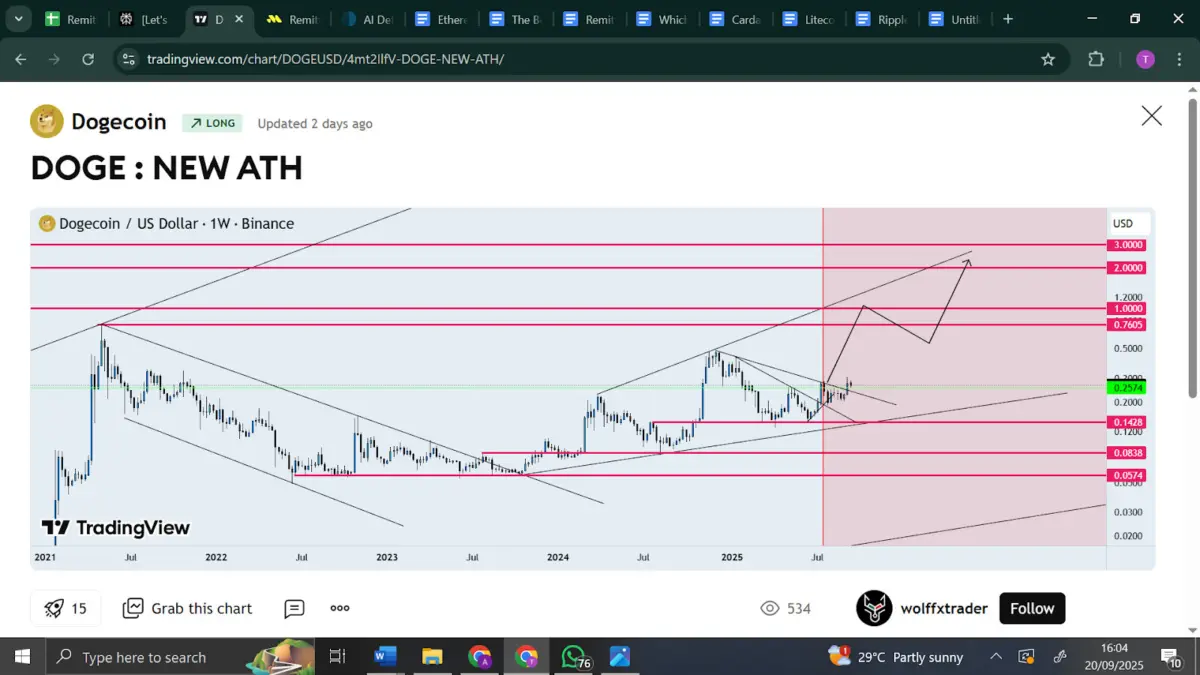
Task: Click the 2.0000 price level label
Action: coord(1127,268)
